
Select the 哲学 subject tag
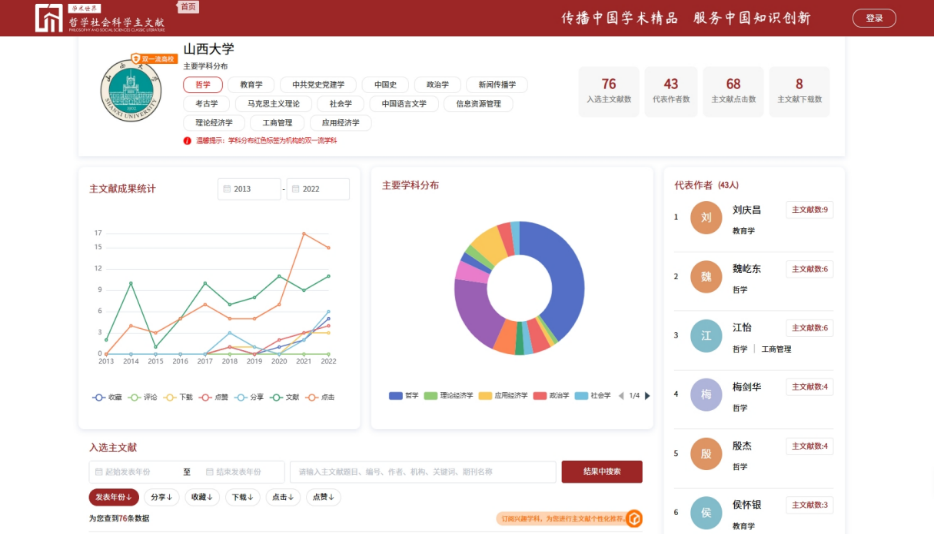203,85
